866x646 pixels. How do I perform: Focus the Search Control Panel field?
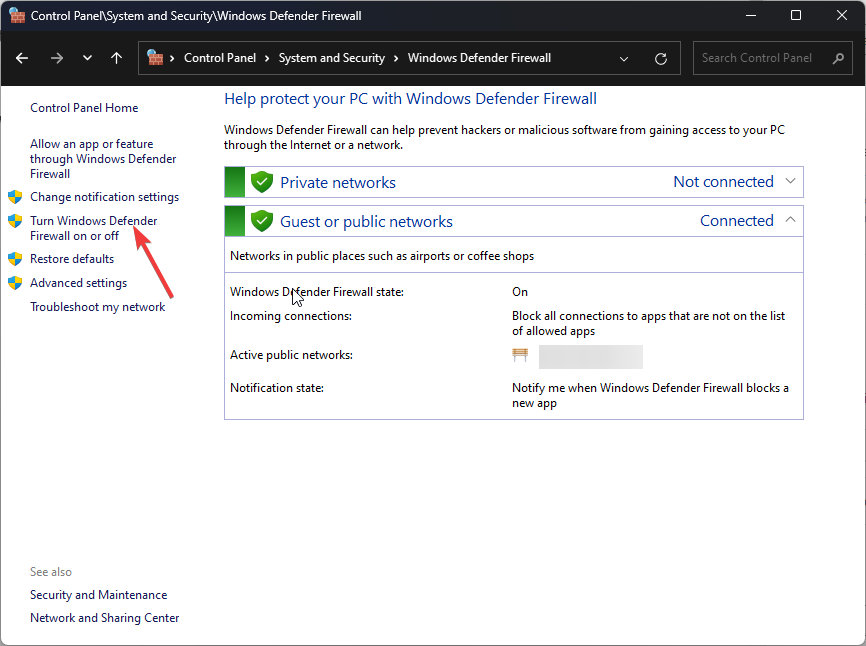coord(760,58)
